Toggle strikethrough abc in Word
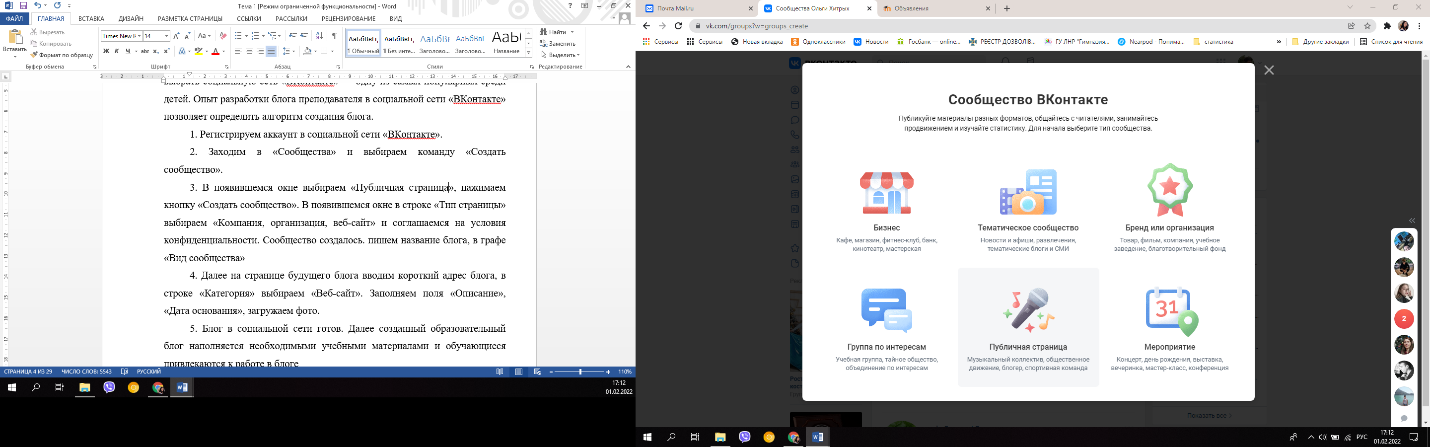The height and width of the screenshot is (447, 1430). point(144,51)
